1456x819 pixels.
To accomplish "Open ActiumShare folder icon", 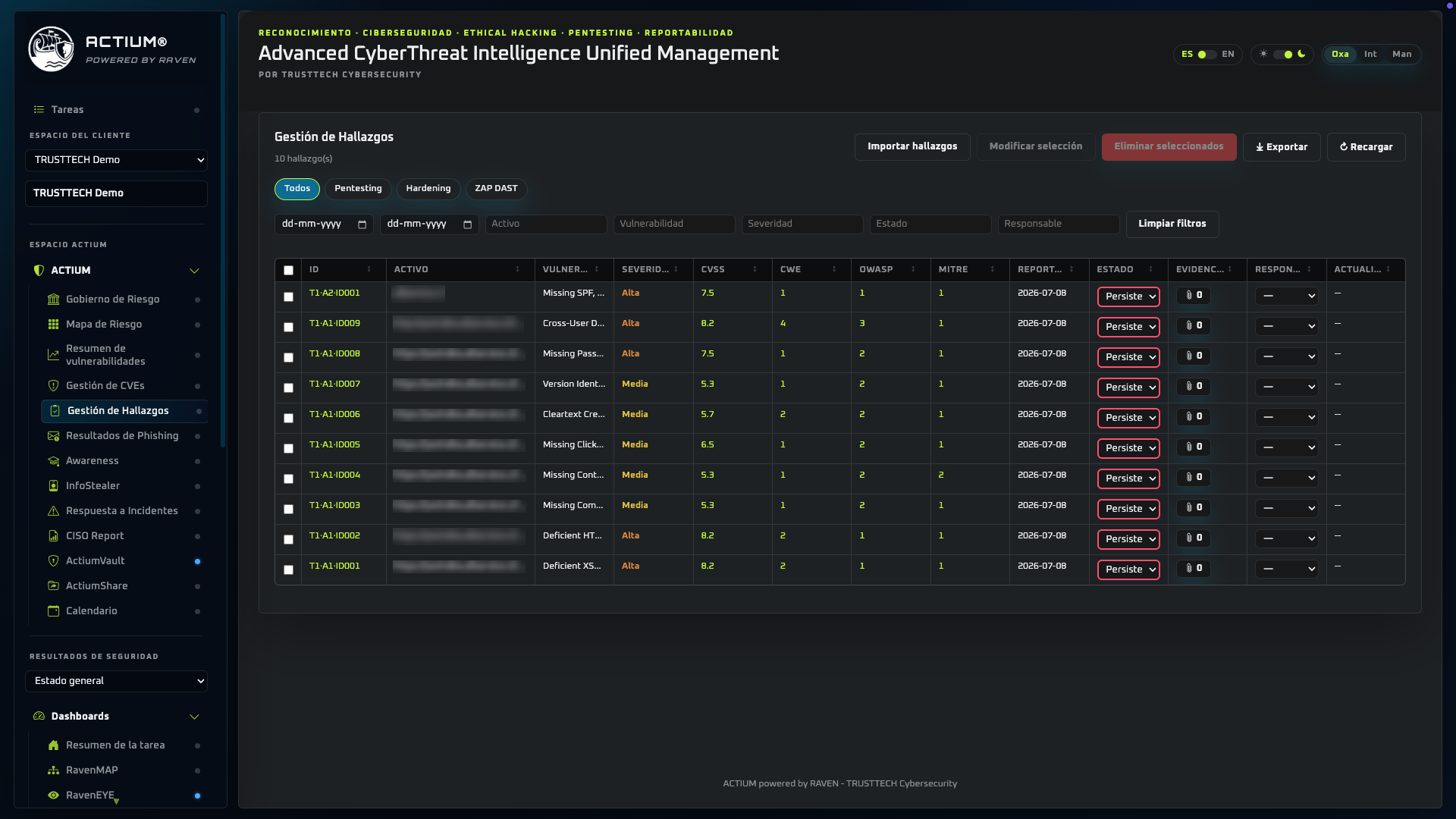I will [53, 586].
